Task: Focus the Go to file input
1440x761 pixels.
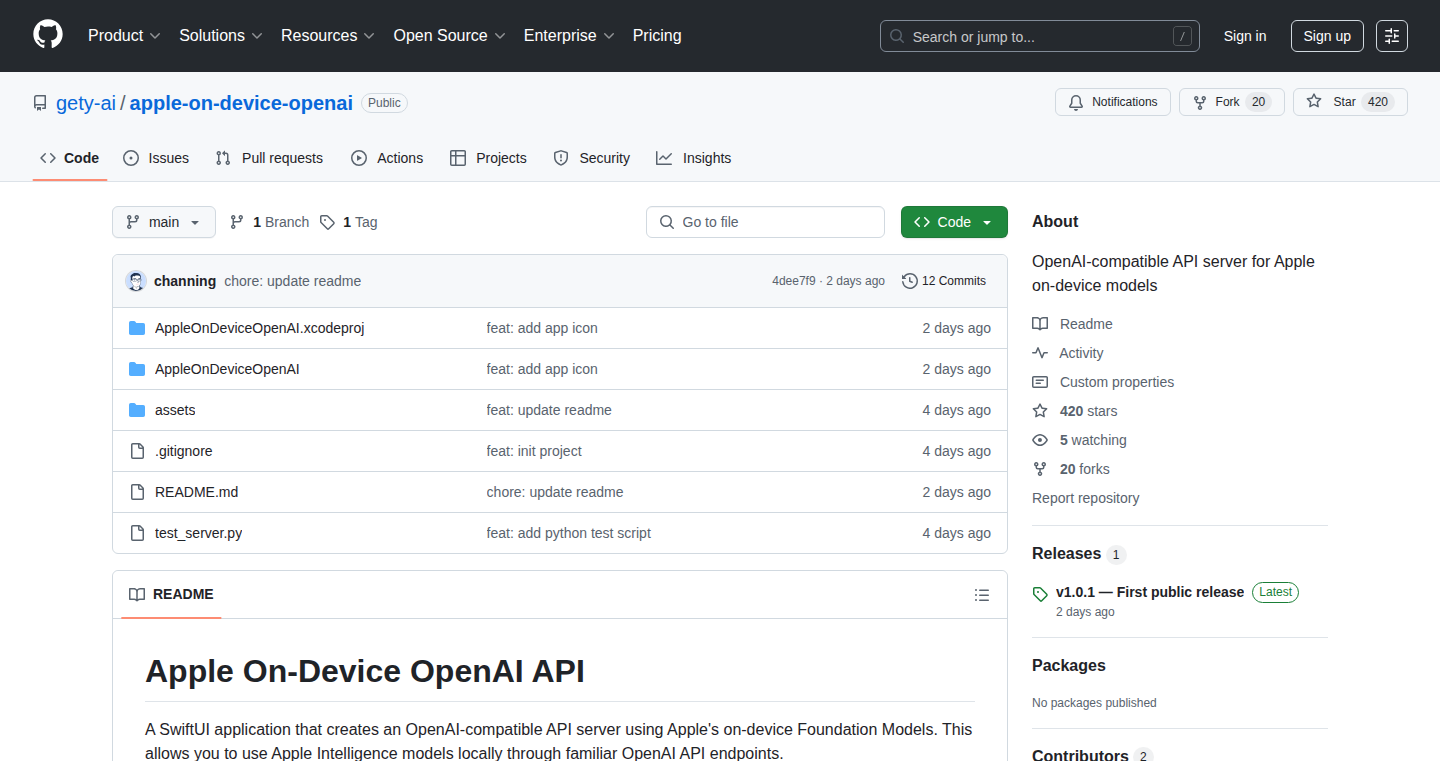Action: pos(765,222)
